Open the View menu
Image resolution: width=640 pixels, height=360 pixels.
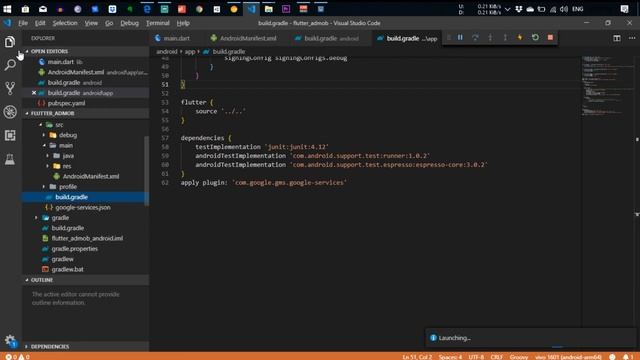[x=91, y=23]
